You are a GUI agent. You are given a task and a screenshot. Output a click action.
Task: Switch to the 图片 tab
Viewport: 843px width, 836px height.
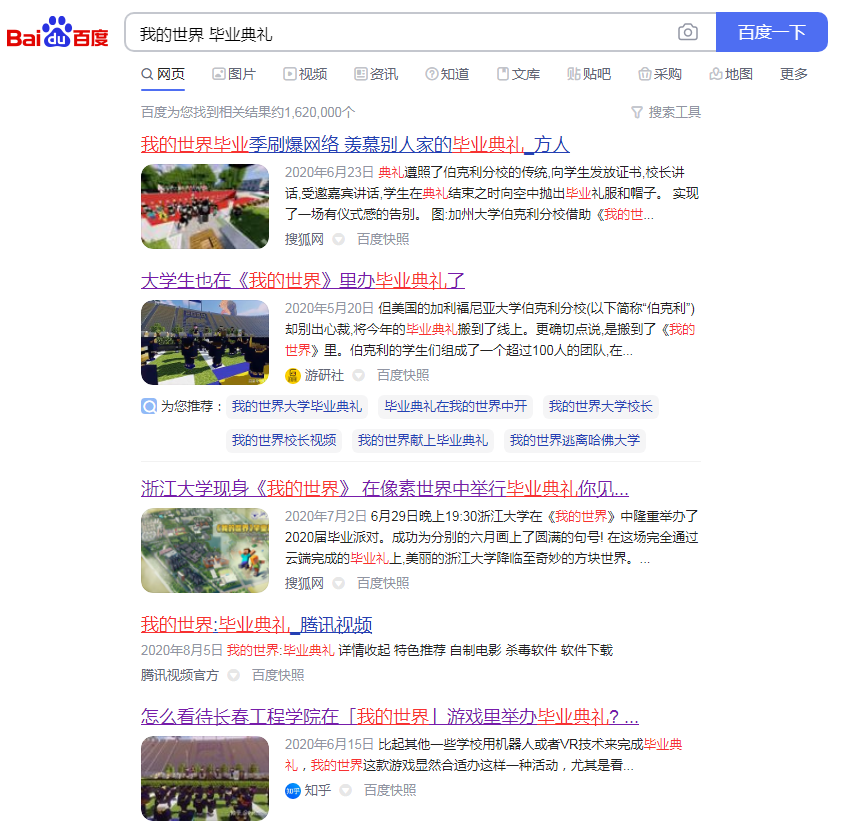pos(234,74)
